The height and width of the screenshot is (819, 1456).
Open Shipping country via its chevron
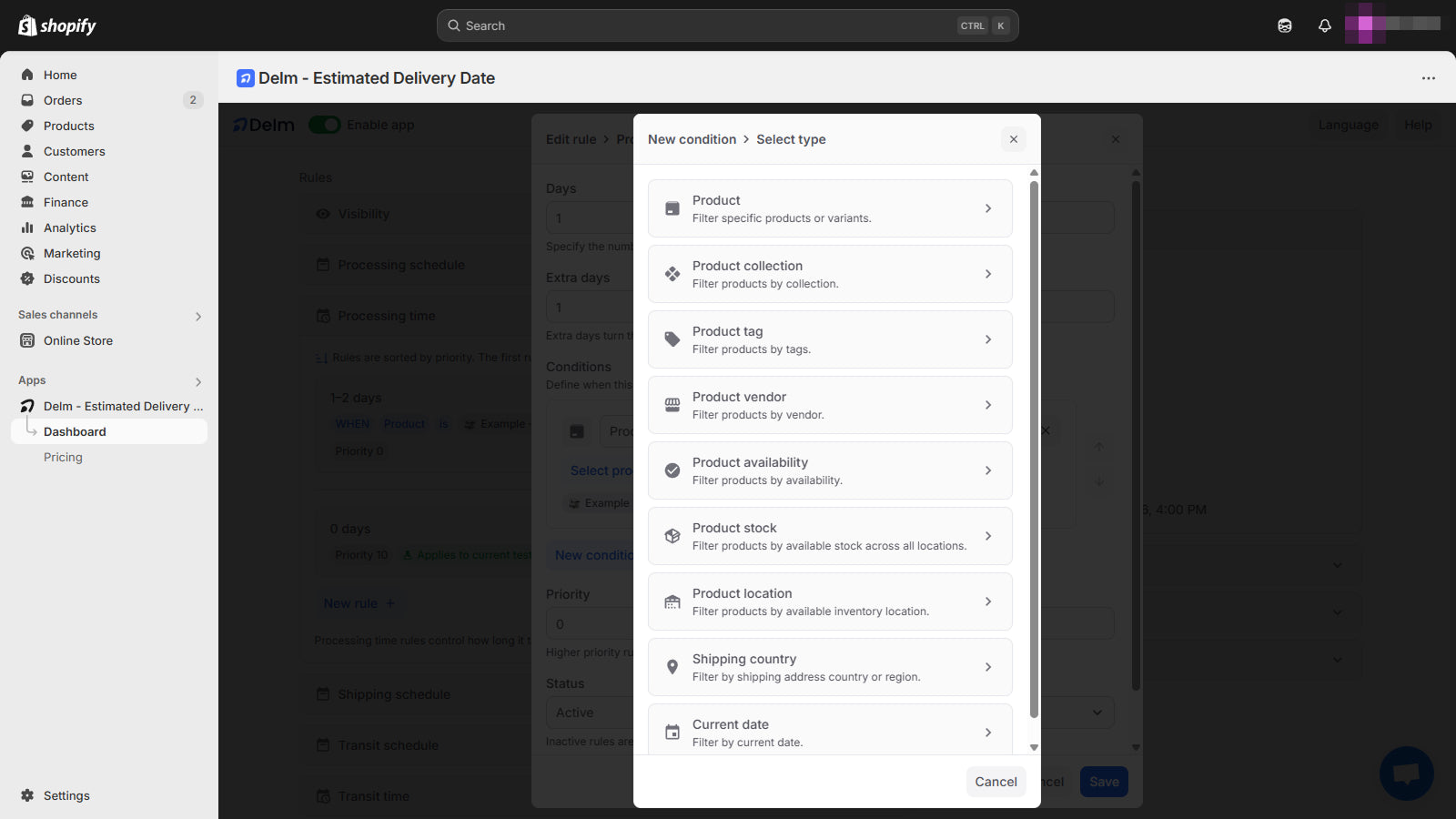(x=988, y=667)
